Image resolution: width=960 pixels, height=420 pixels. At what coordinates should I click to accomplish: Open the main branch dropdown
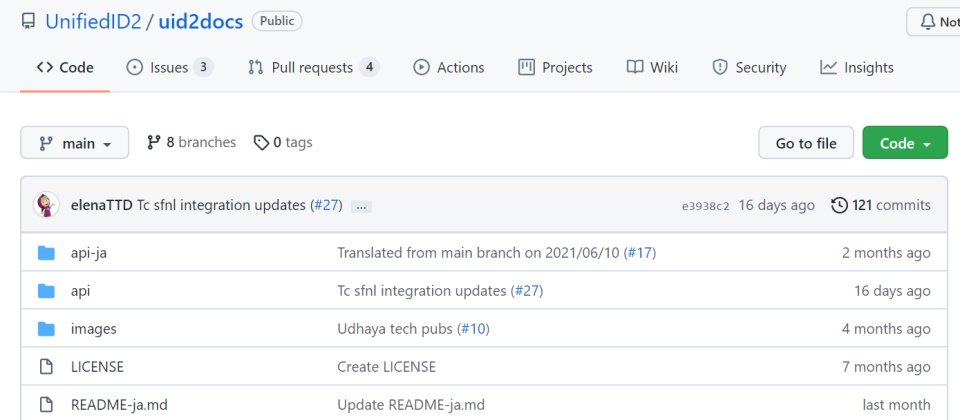coord(75,143)
